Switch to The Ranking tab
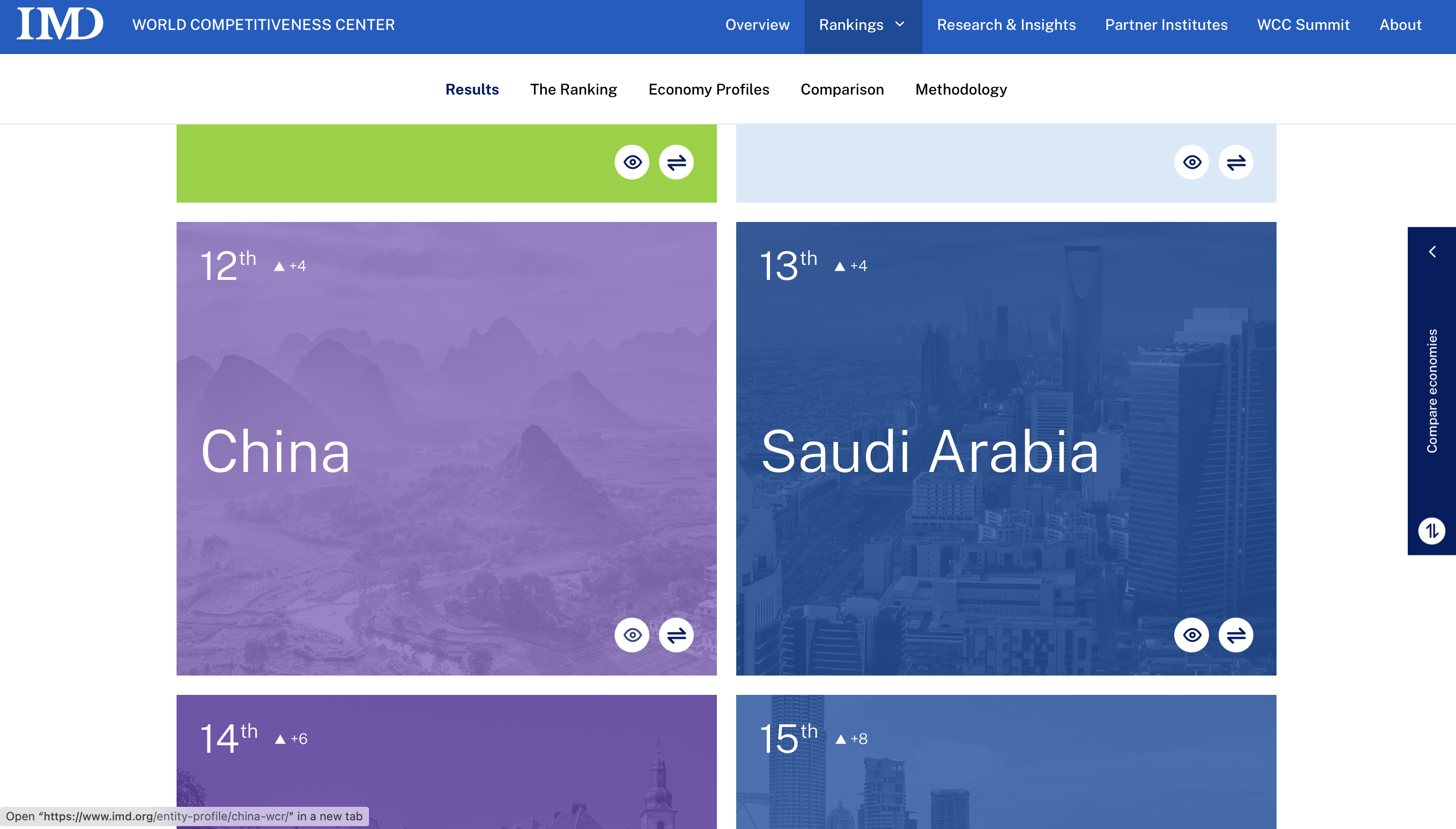The image size is (1456, 829). click(x=573, y=89)
